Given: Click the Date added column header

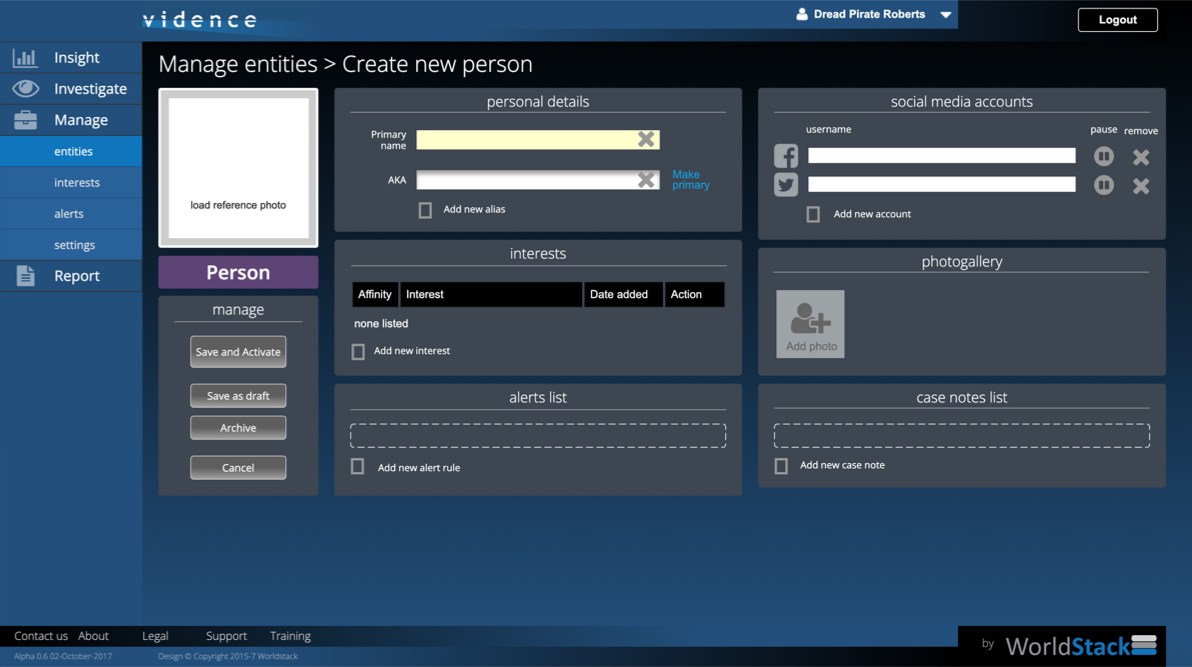Looking at the screenshot, I should tap(623, 294).
